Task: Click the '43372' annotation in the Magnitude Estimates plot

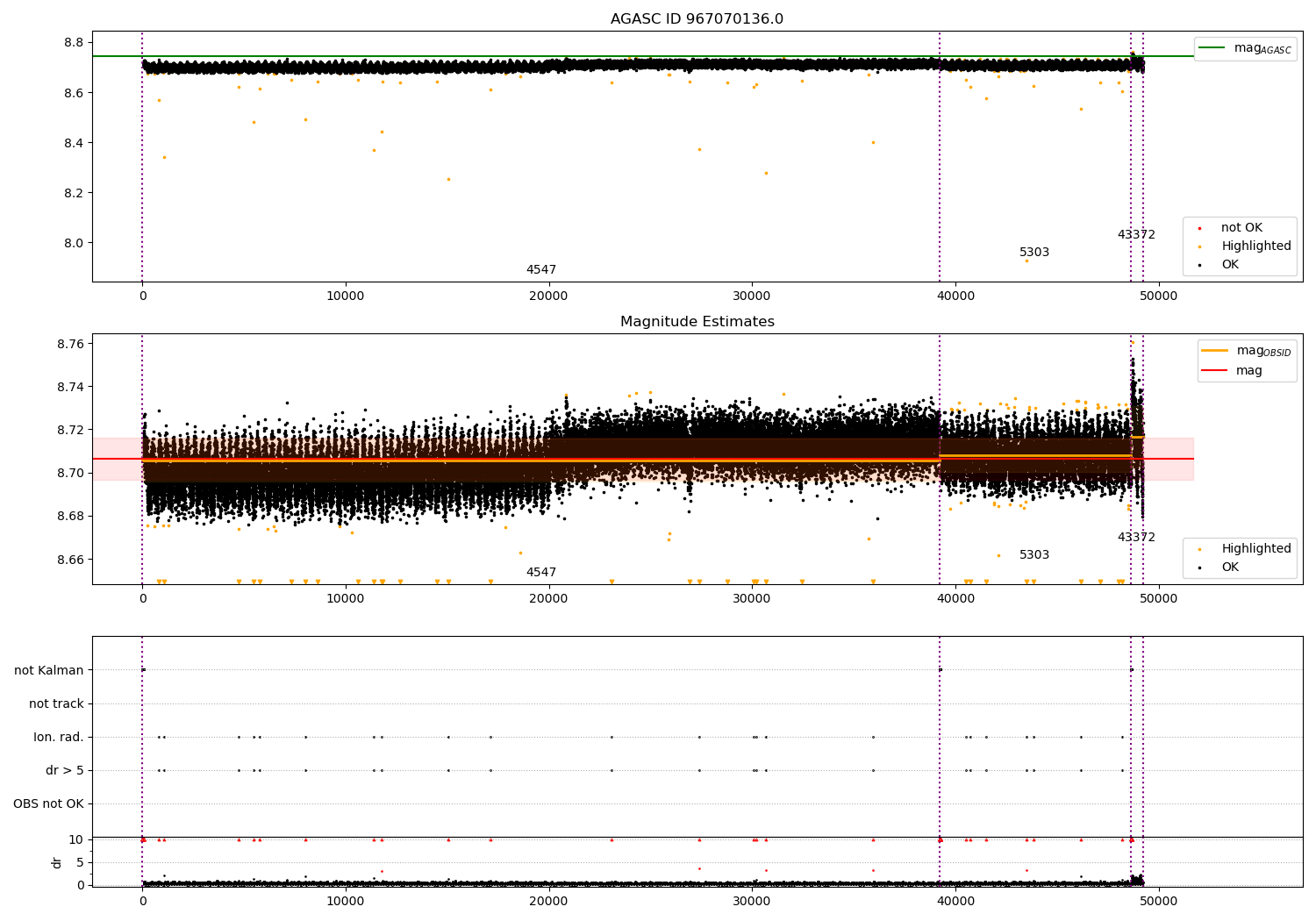Action: coord(1136,538)
